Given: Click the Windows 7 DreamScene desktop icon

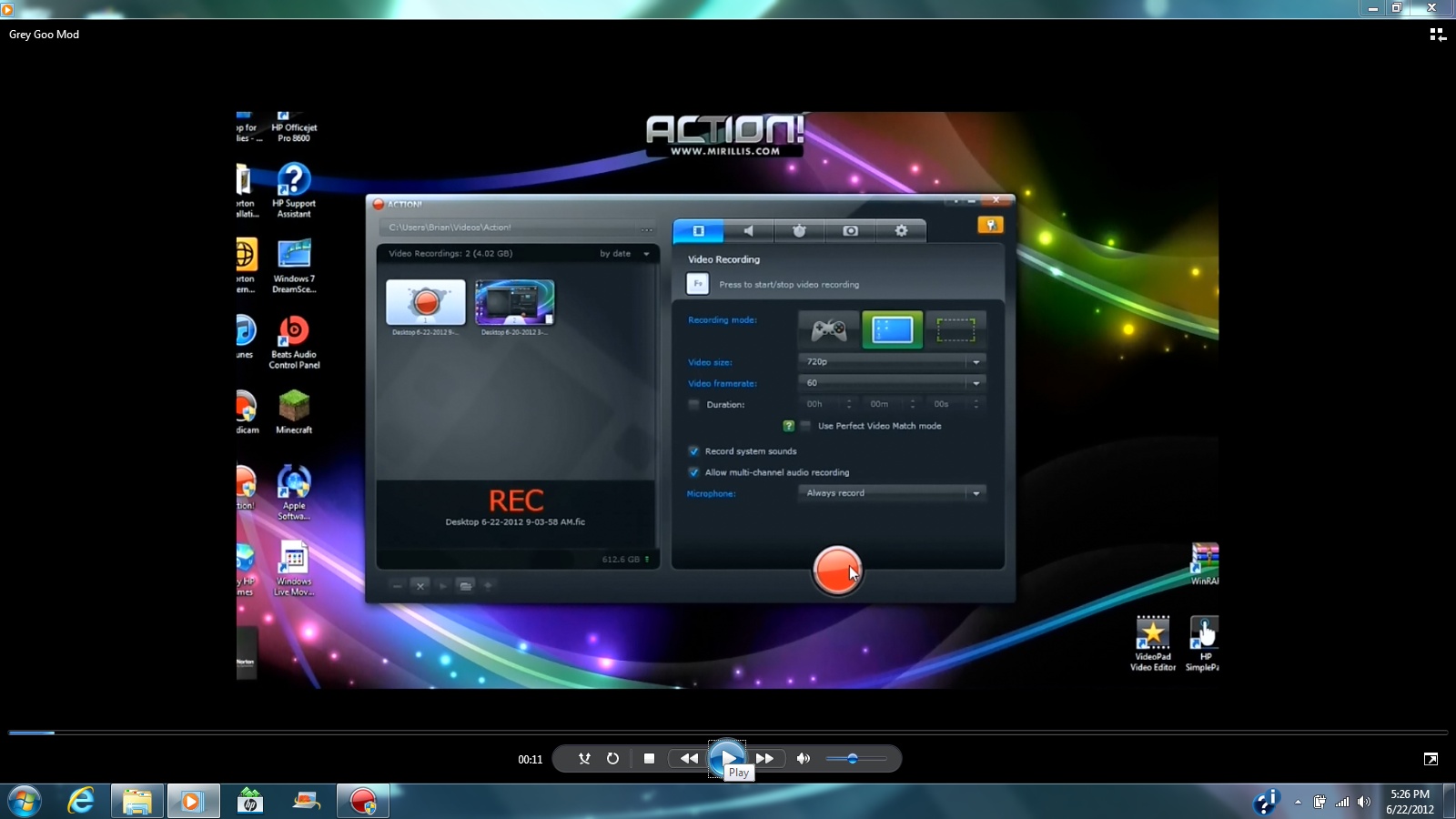Looking at the screenshot, I should [294, 265].
